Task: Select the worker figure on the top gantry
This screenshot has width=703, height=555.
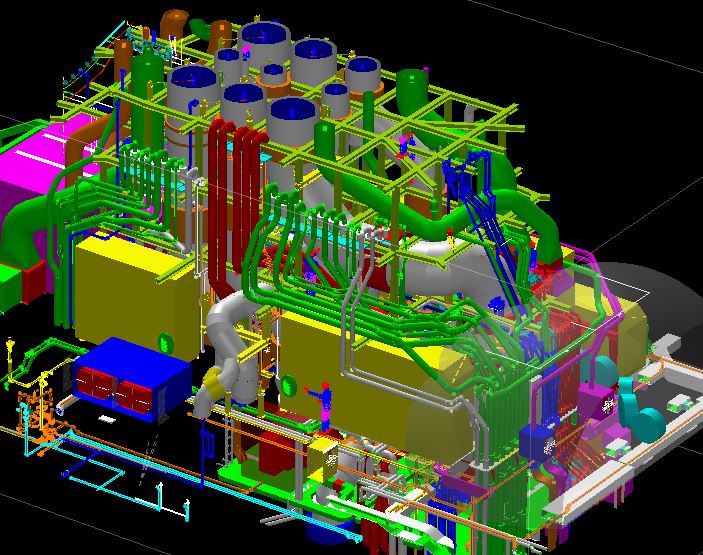Action: point(405,146)
